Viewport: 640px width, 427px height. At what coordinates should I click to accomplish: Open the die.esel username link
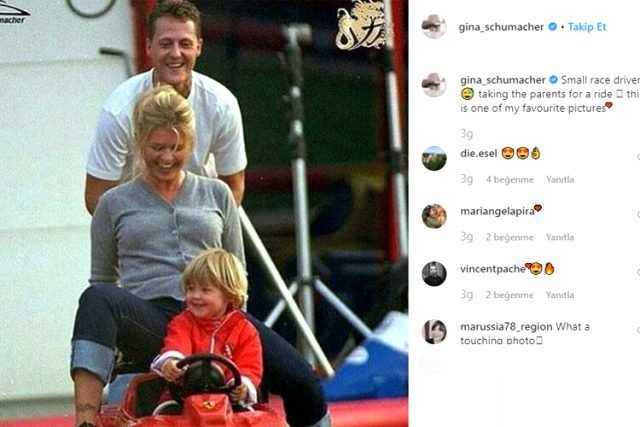478,153
